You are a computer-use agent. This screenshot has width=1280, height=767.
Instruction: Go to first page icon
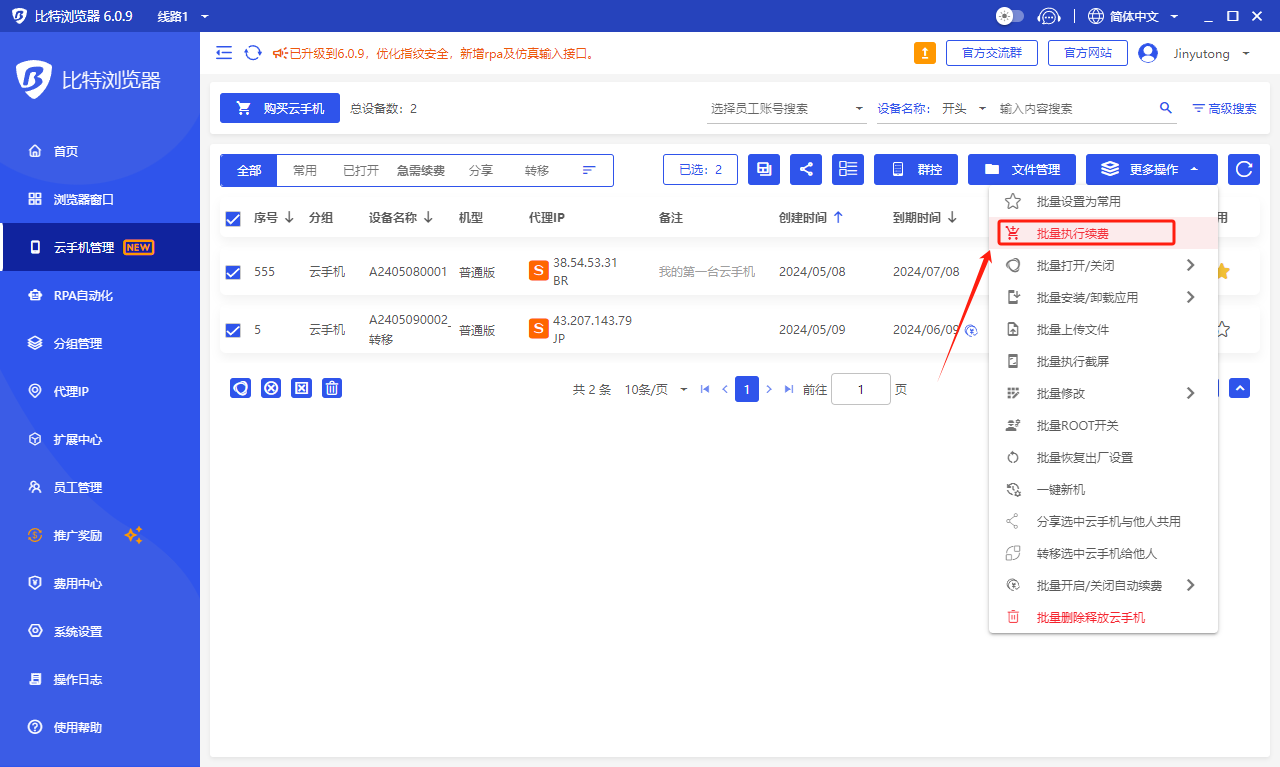point(705,389)
